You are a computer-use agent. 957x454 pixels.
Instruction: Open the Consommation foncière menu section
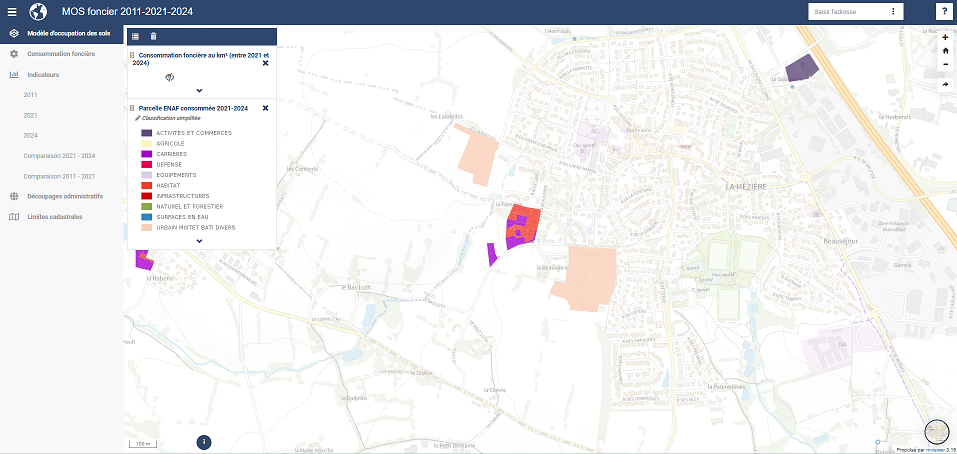click(60, 53)
